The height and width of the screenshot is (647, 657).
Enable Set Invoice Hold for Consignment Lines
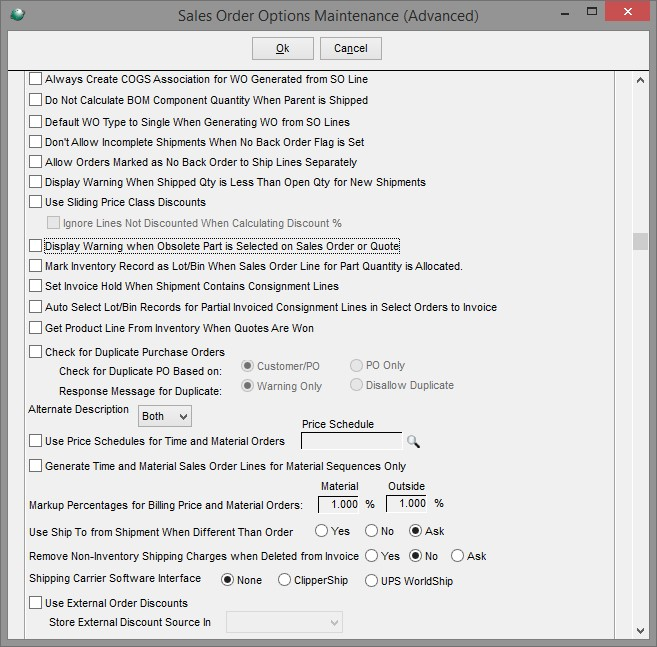point(36,286)
